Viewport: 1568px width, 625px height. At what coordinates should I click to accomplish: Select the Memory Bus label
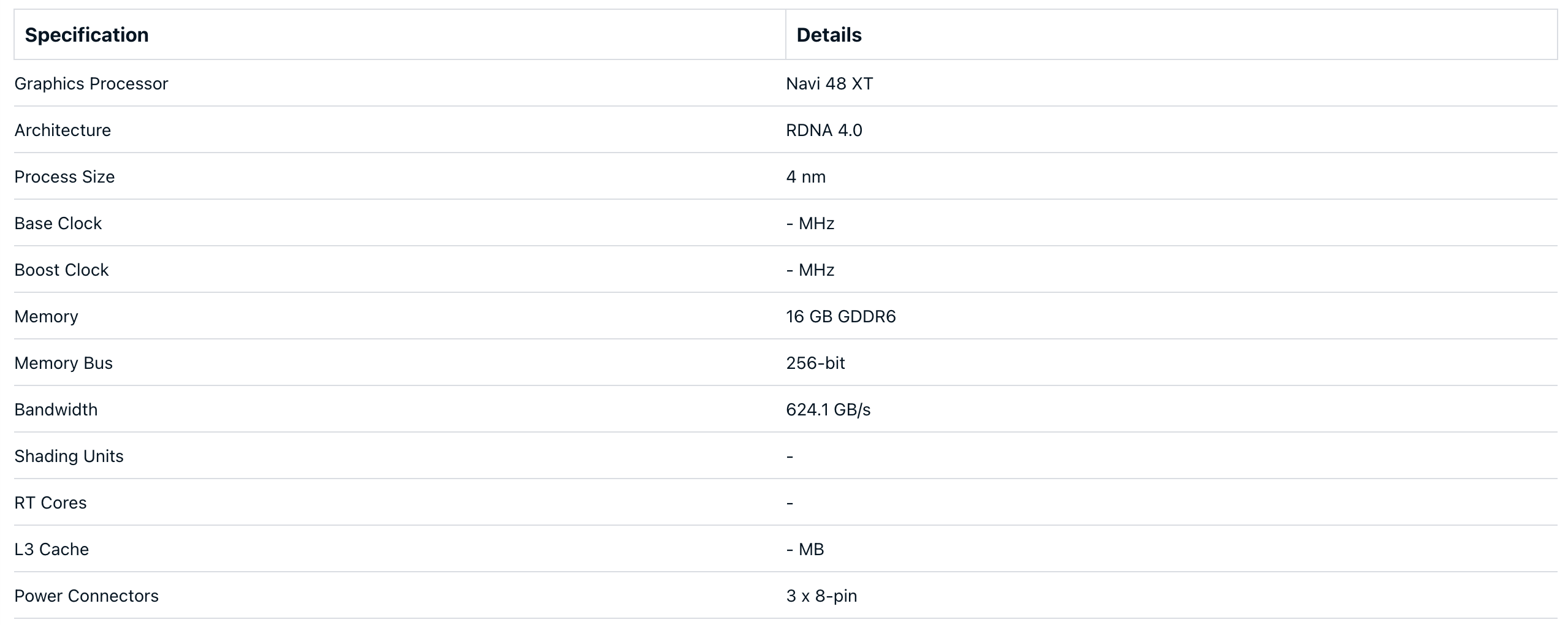pyautogui.click(x=64, y=363)
